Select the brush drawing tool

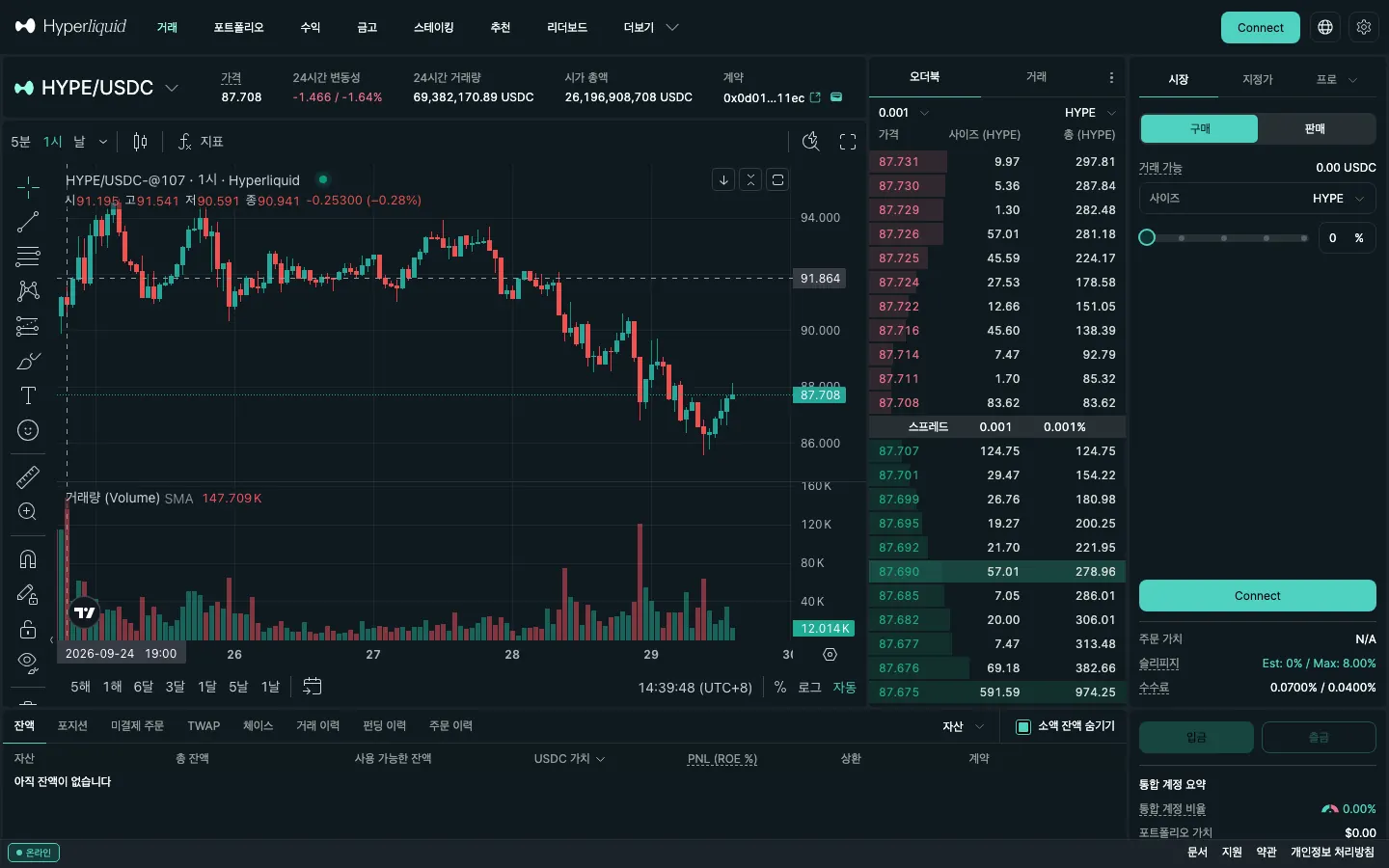(28, 361)
